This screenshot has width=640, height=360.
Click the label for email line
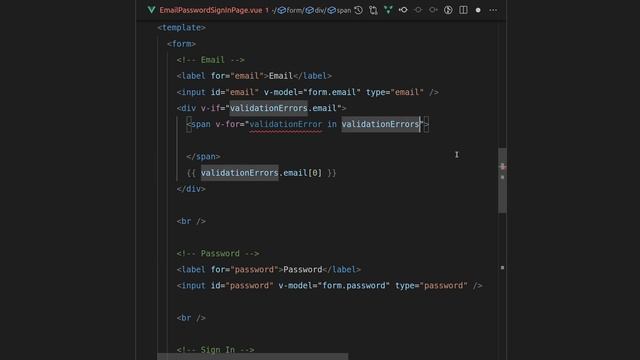254,76
